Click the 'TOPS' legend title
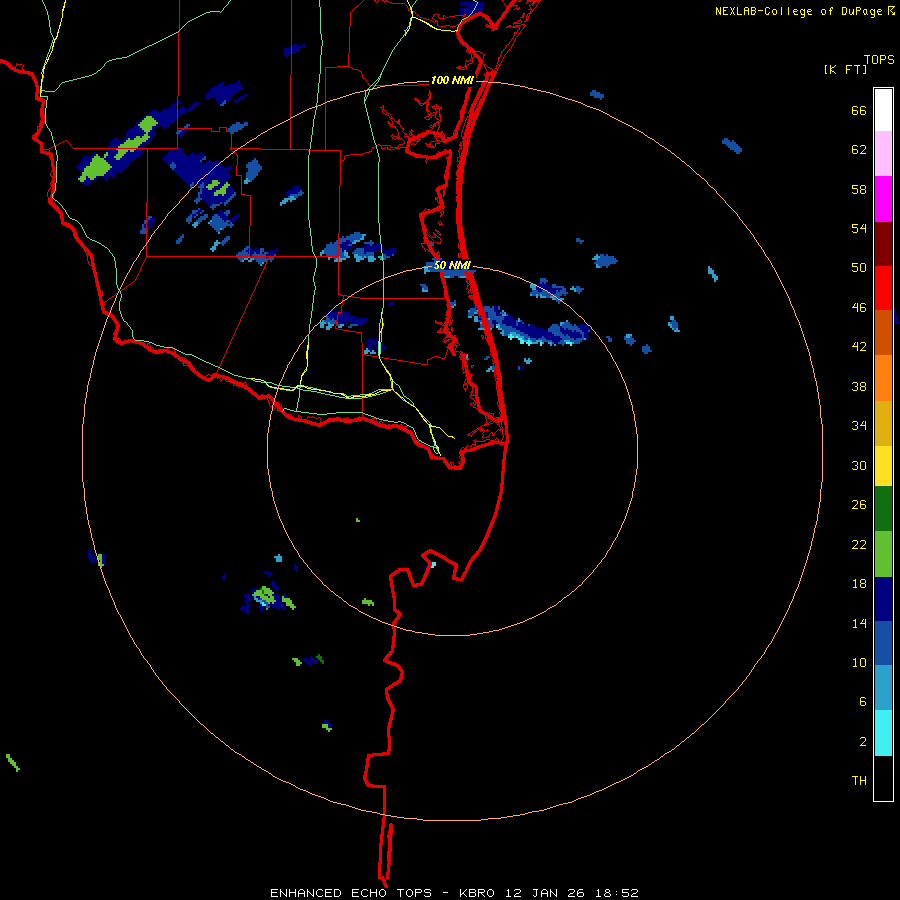Screen dimensions: 900x900 click(879, 59)
